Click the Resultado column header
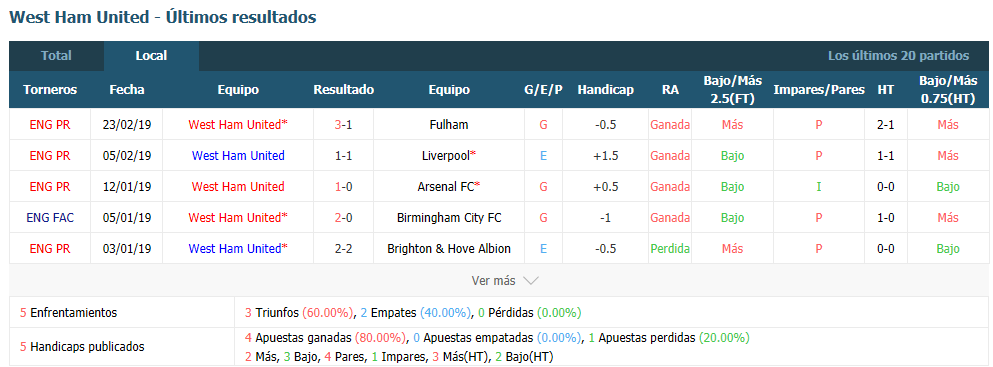The width and height of the screenshot is (993, 367). pyautogui.click(x=343, y=90)
